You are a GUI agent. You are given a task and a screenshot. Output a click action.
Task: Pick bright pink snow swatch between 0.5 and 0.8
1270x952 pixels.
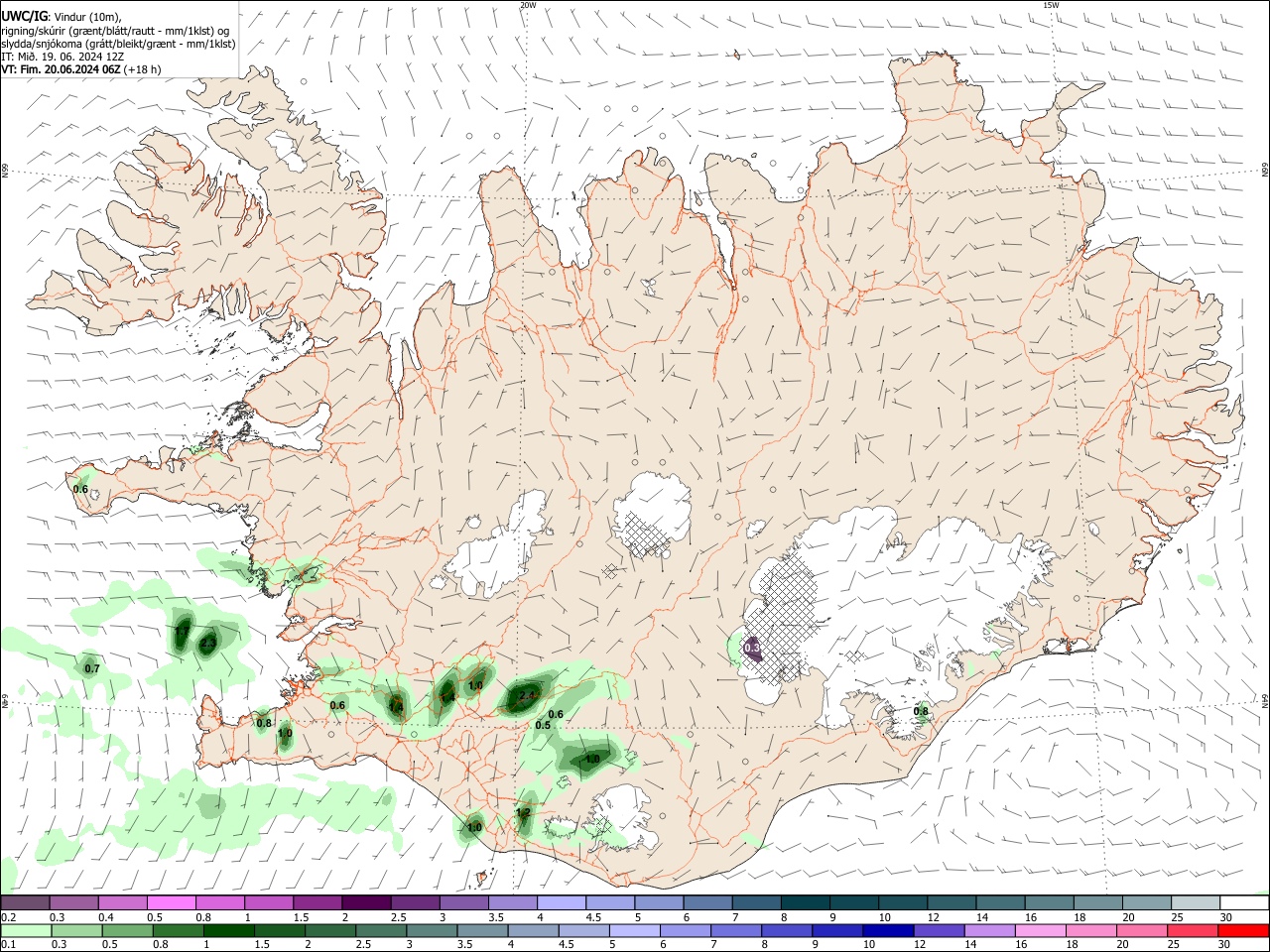tap(171, 903)
